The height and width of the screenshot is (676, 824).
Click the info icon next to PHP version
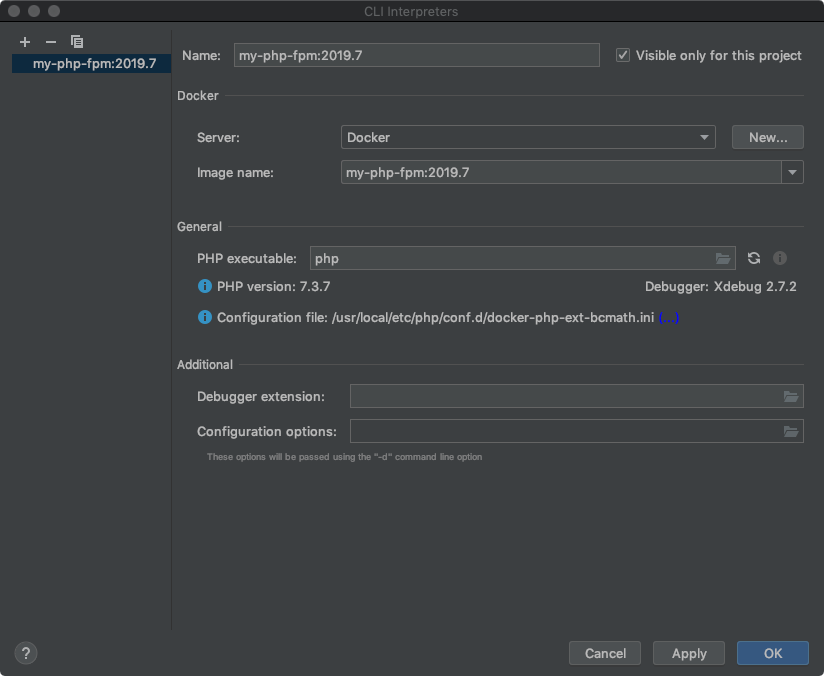204,286
